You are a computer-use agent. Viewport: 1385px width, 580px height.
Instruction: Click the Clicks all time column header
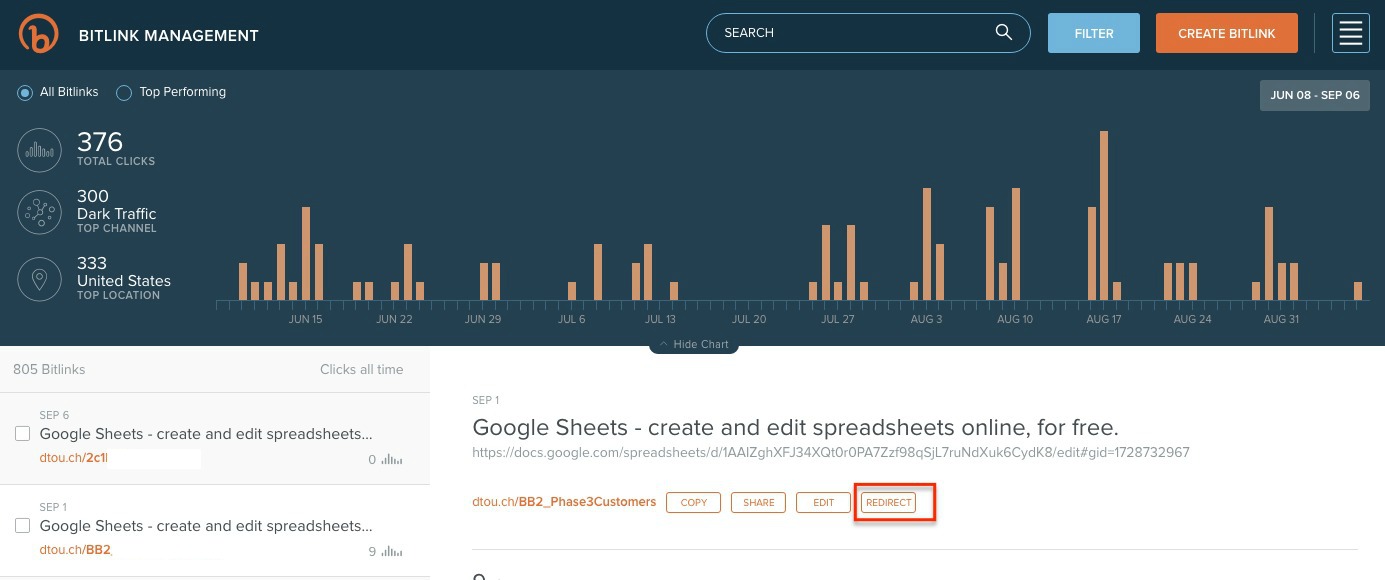[x=362, y=369]
